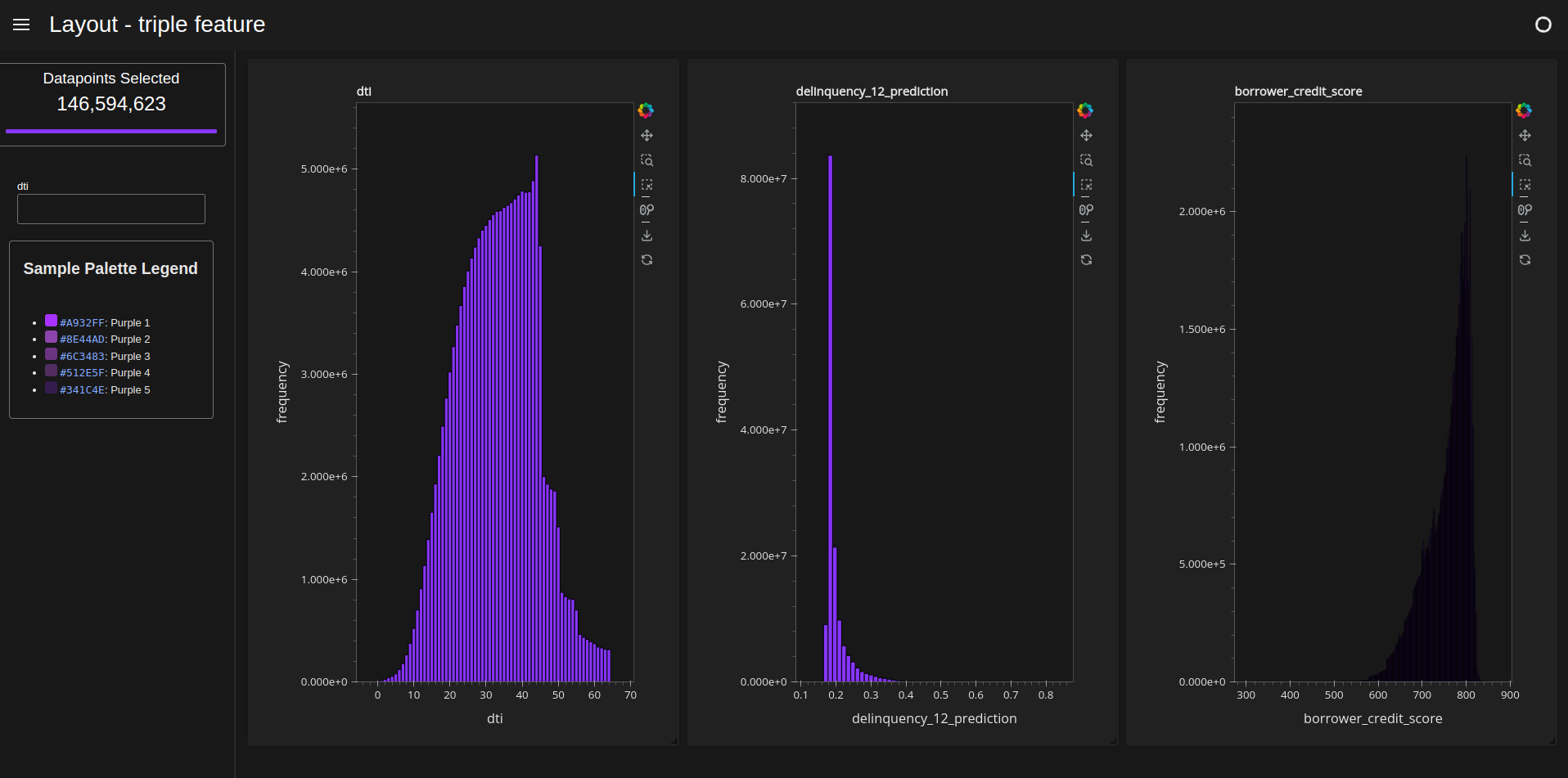Click the #512E5F hex code text
Screen dimensions: 1568x778
[x=83, y=373]
